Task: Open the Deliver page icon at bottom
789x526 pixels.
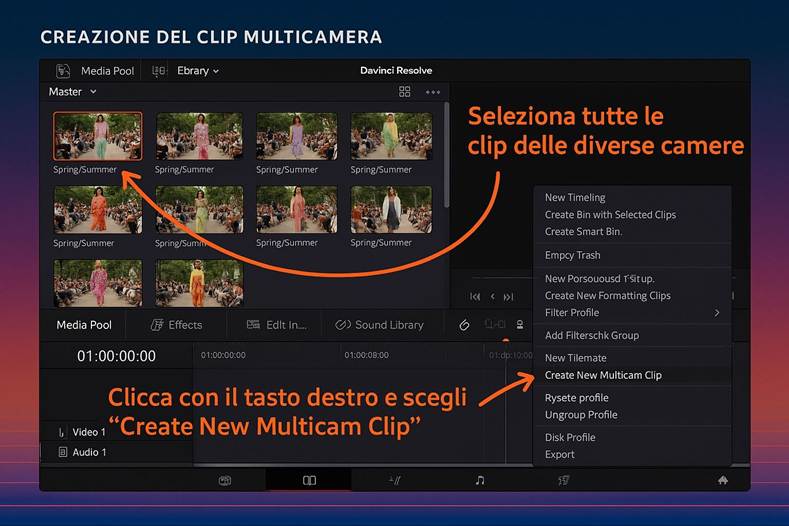Action: tap(564, 481)
